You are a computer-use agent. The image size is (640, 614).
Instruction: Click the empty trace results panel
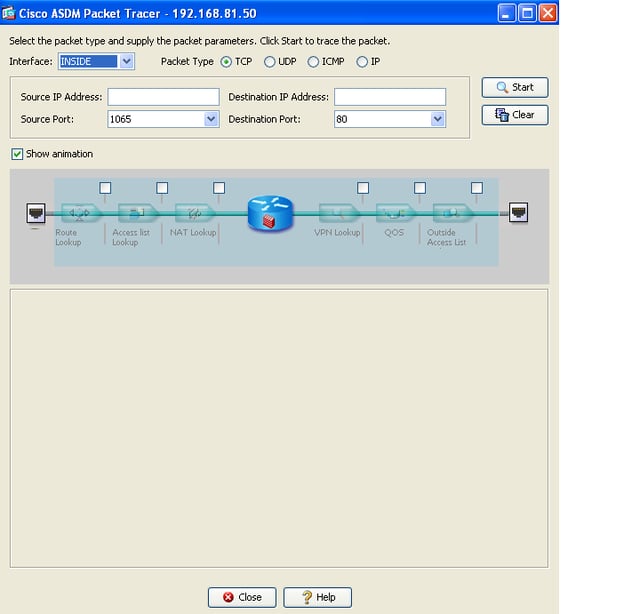[x=279, y=428]
